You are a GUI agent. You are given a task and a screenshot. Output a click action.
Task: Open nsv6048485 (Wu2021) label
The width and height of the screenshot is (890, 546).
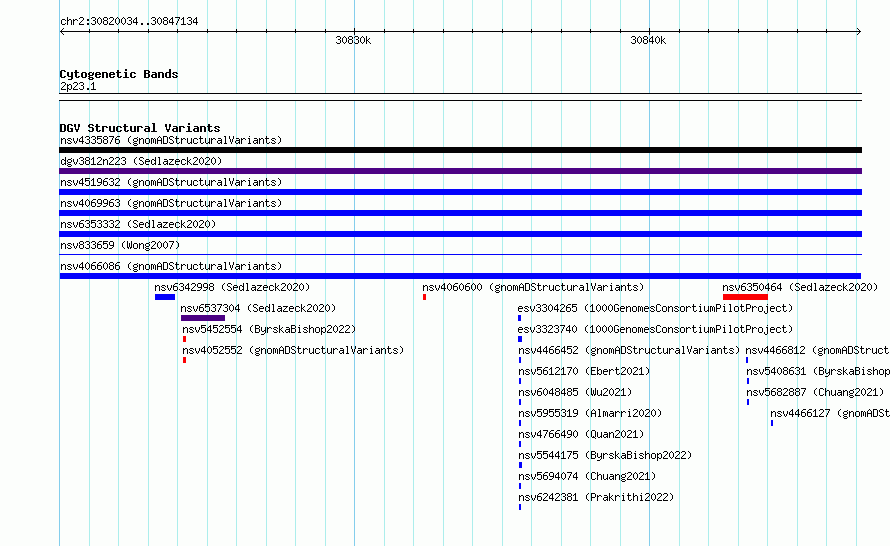(575, 392)
